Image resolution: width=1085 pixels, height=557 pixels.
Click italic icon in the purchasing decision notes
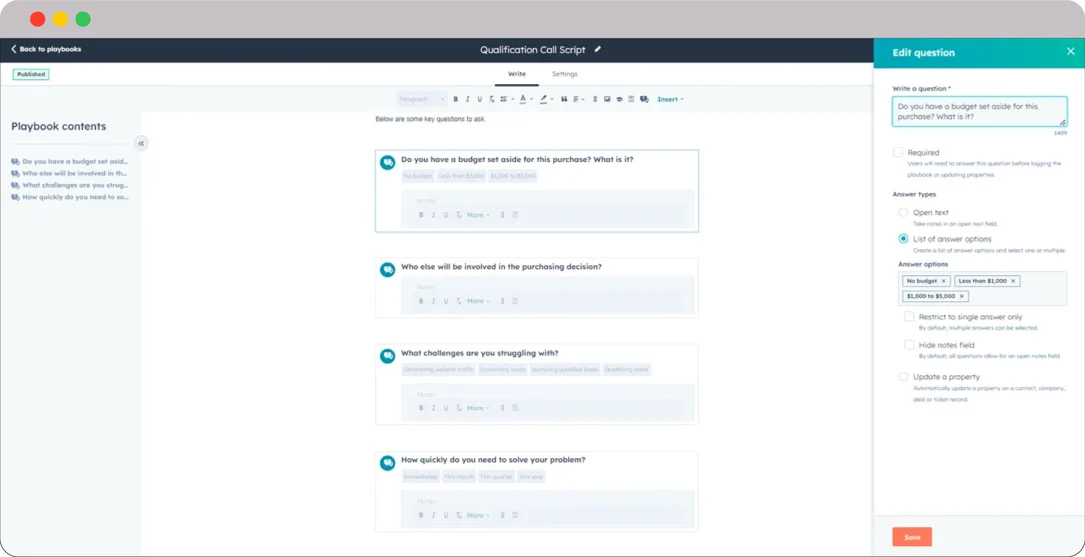[433, 301]
